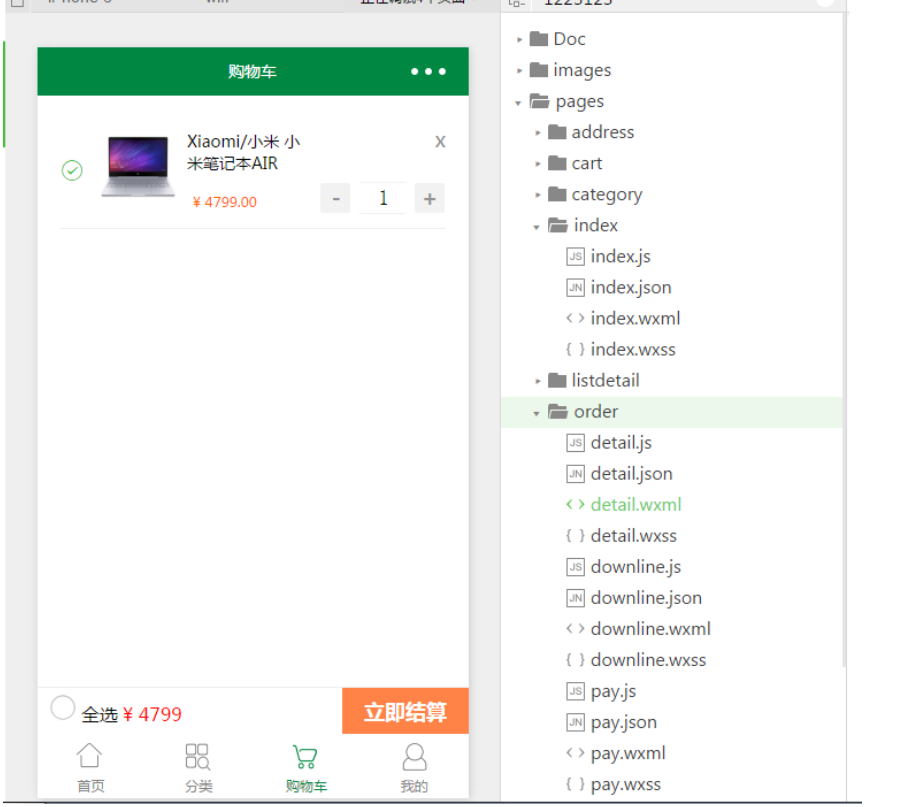Viewport: 898px width, 807px height.
Task: Select the listdetail folder icon
Action: 557,380
